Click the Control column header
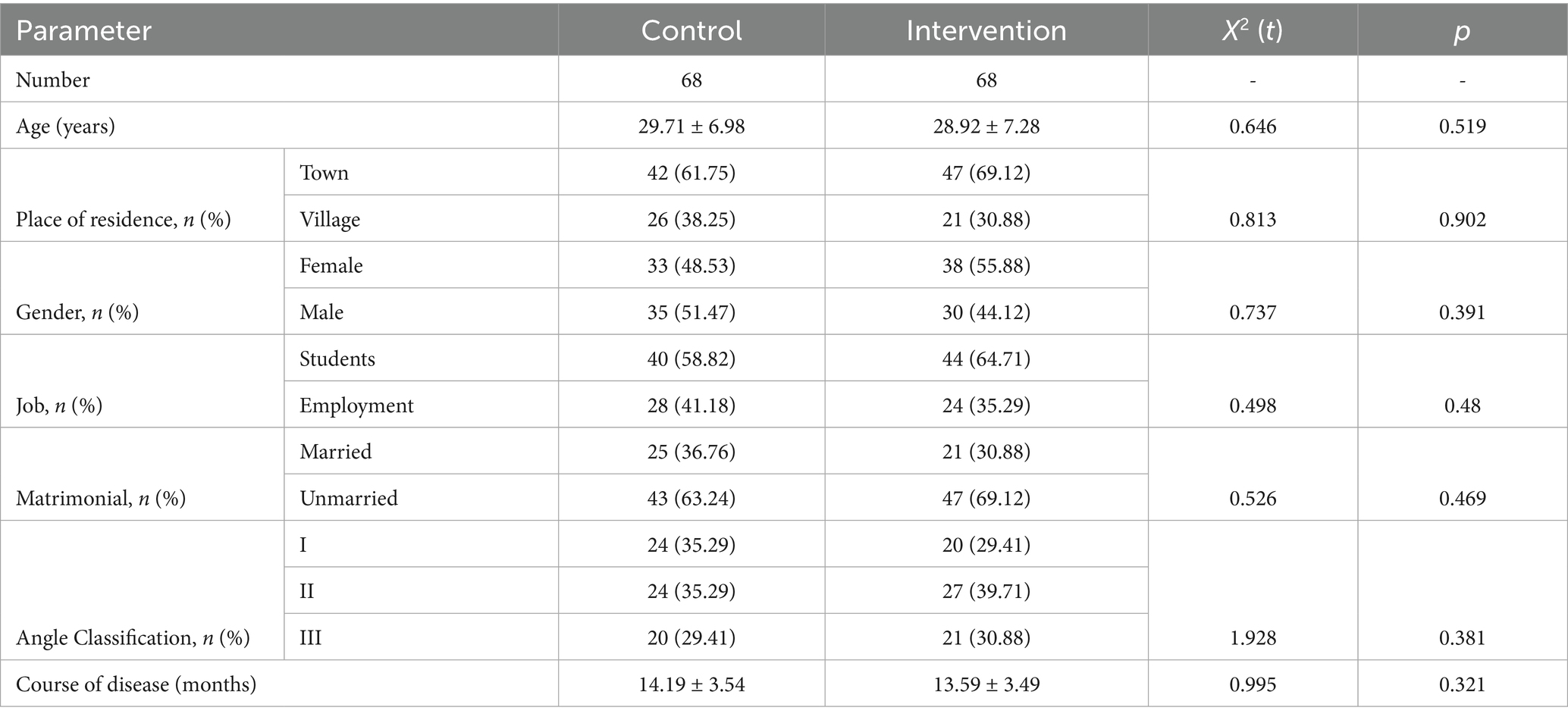 click(691, 30)
